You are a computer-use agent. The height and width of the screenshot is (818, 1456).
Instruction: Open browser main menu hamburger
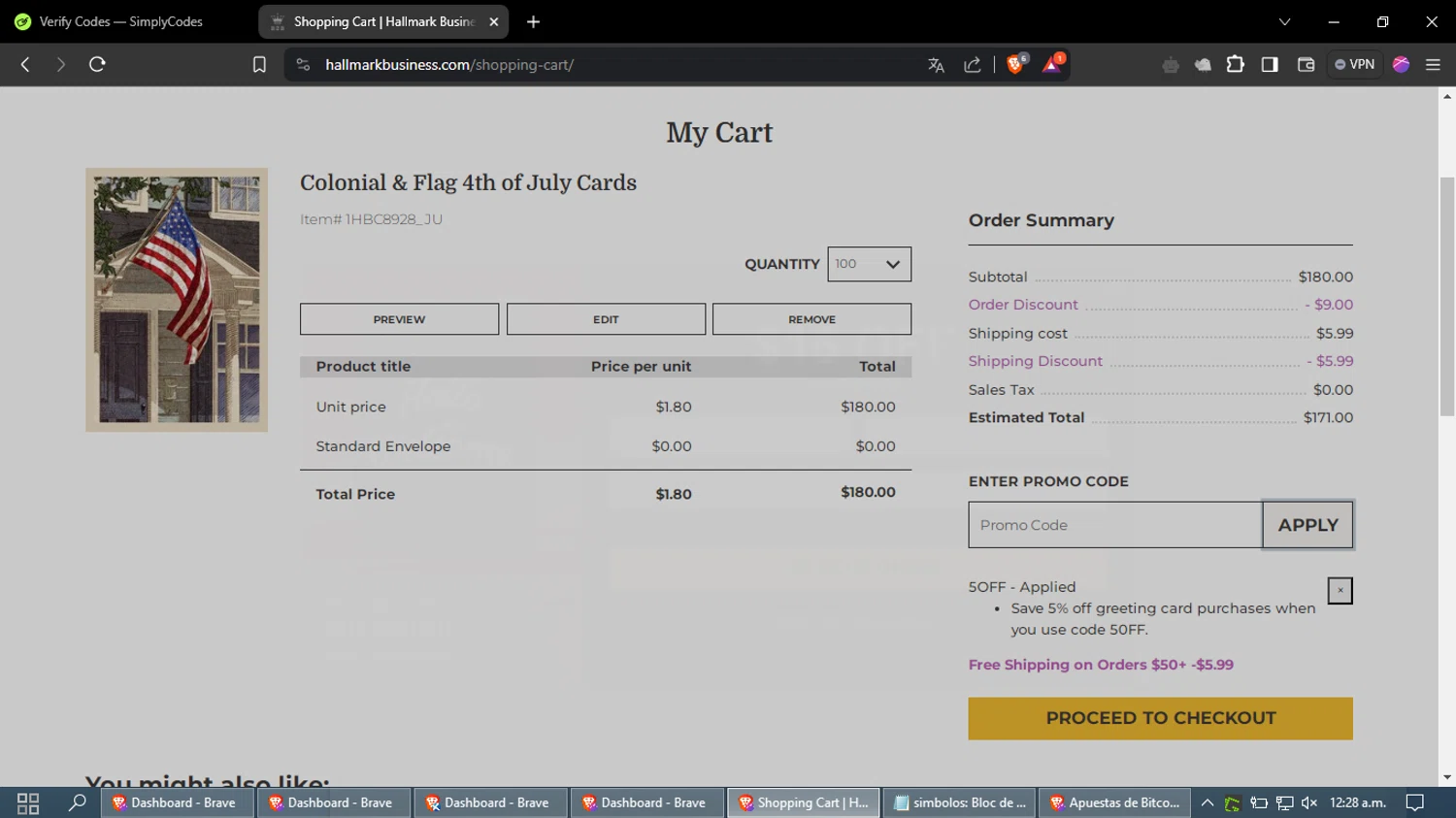coord(1433,65)
